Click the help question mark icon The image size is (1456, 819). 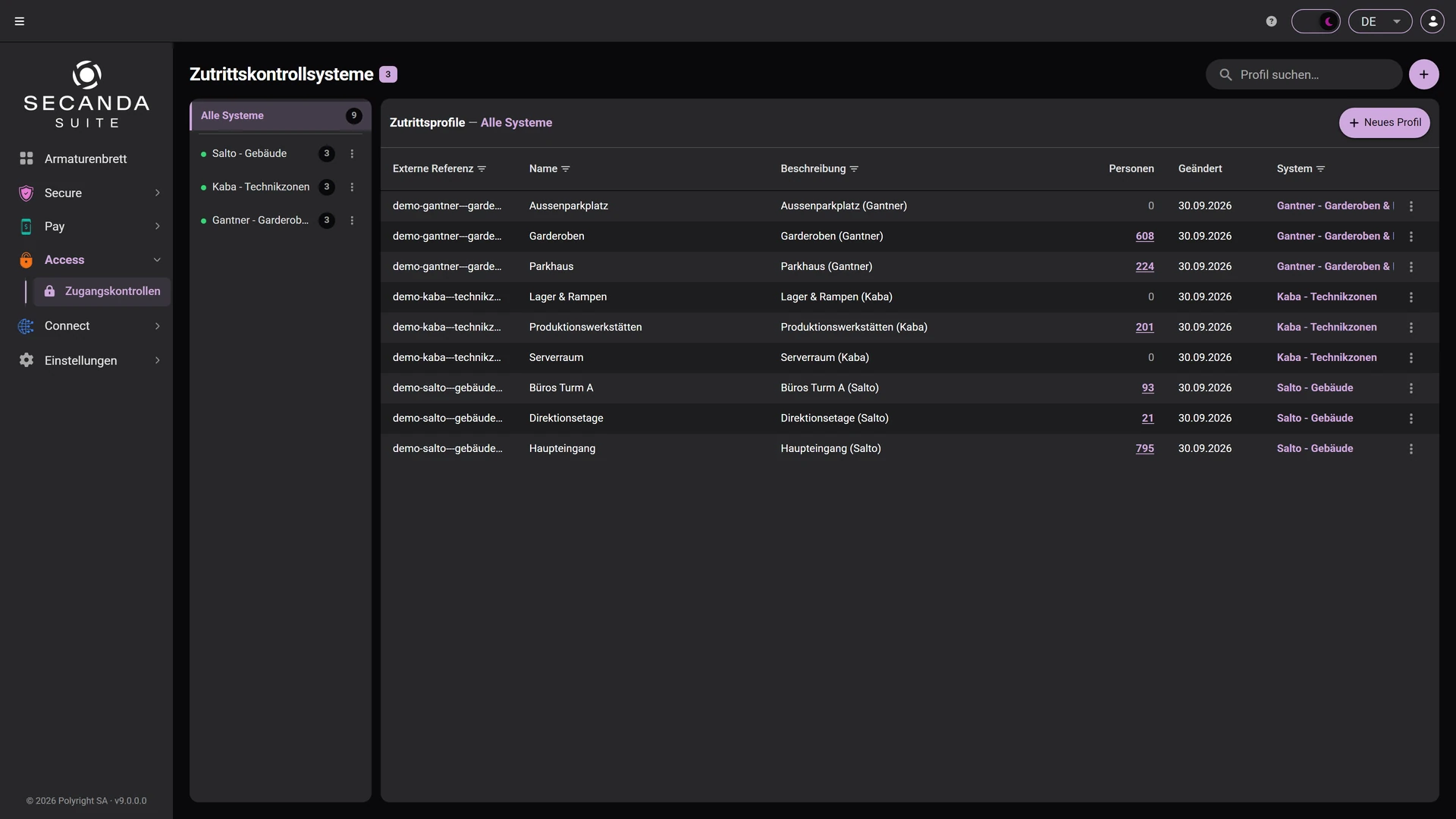point(1272,21)
